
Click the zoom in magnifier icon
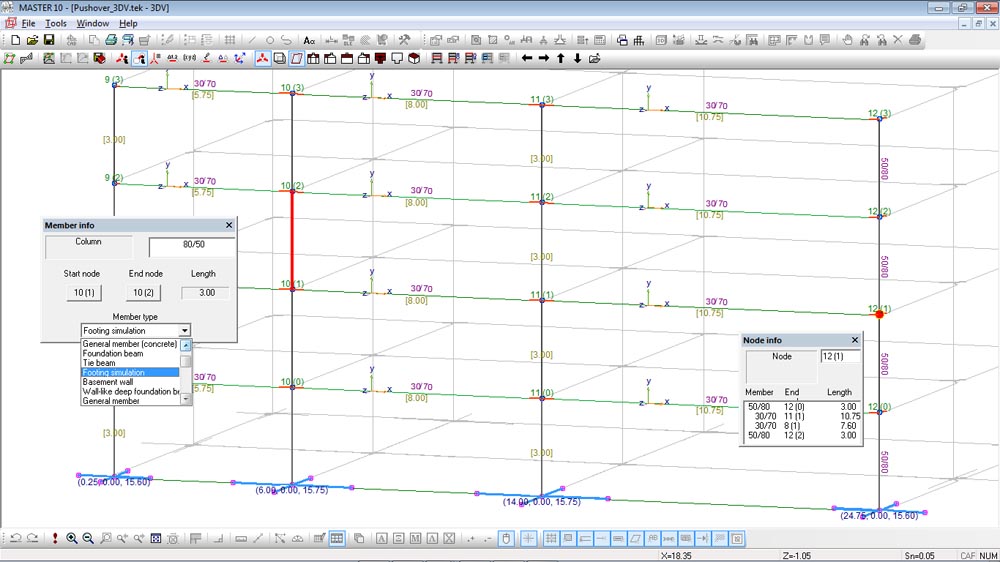[x=71, y=538]
